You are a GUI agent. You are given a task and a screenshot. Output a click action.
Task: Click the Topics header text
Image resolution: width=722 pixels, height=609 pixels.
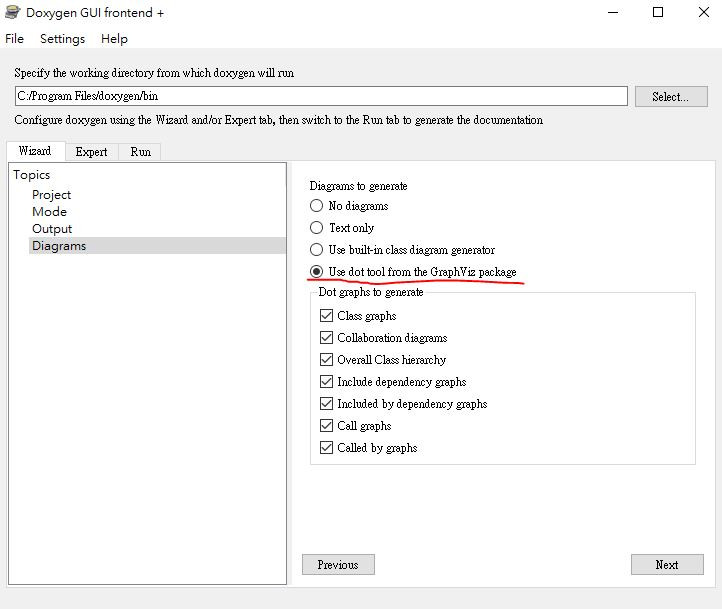(x=31, y=175)
